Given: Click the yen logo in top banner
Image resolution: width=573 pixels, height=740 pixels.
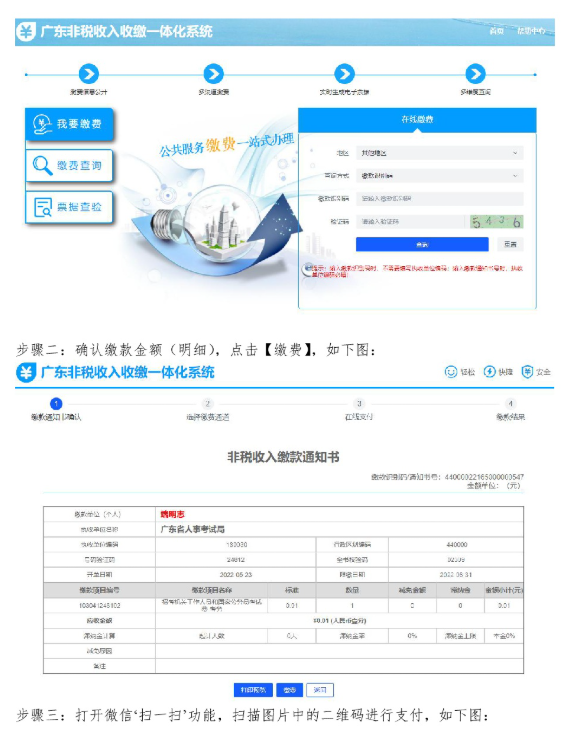Looking at the screenshot, I should point(25,32).
